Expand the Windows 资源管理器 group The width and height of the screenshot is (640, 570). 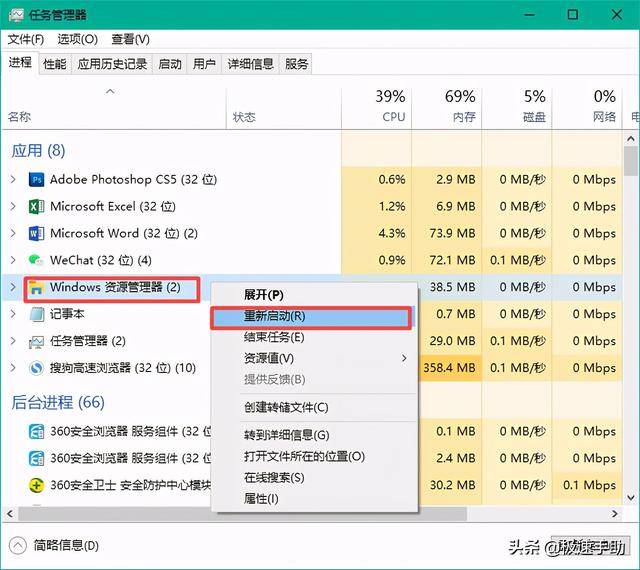[13, 287]
